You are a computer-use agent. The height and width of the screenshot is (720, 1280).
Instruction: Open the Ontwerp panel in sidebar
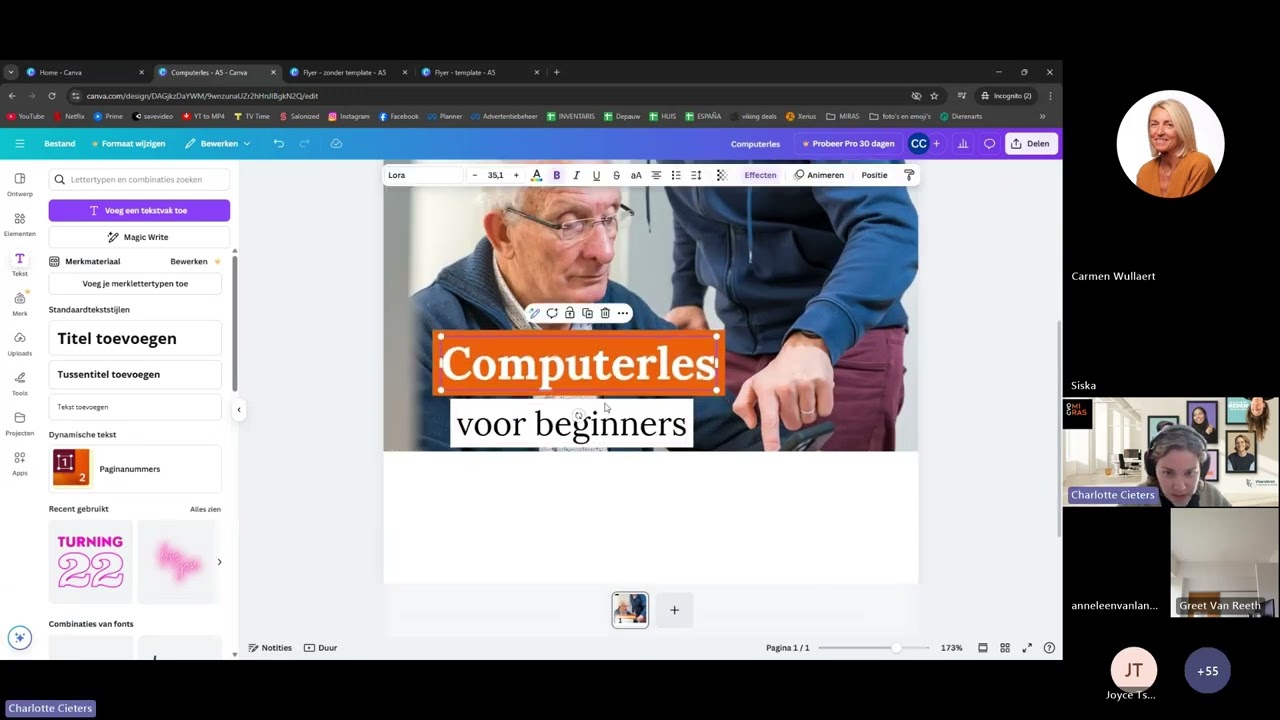[x=19, y=184]
